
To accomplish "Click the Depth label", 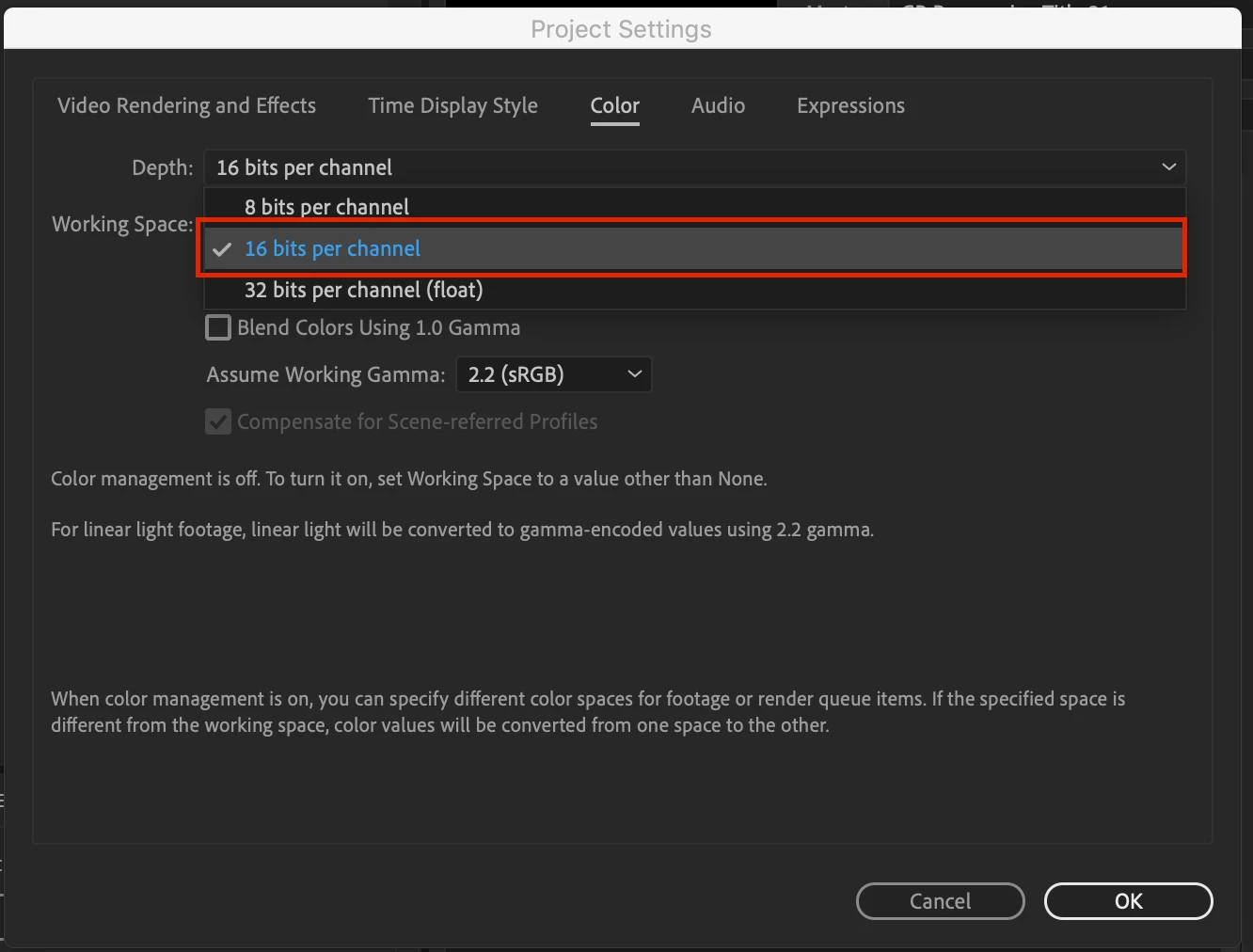I will coord(162,167).
